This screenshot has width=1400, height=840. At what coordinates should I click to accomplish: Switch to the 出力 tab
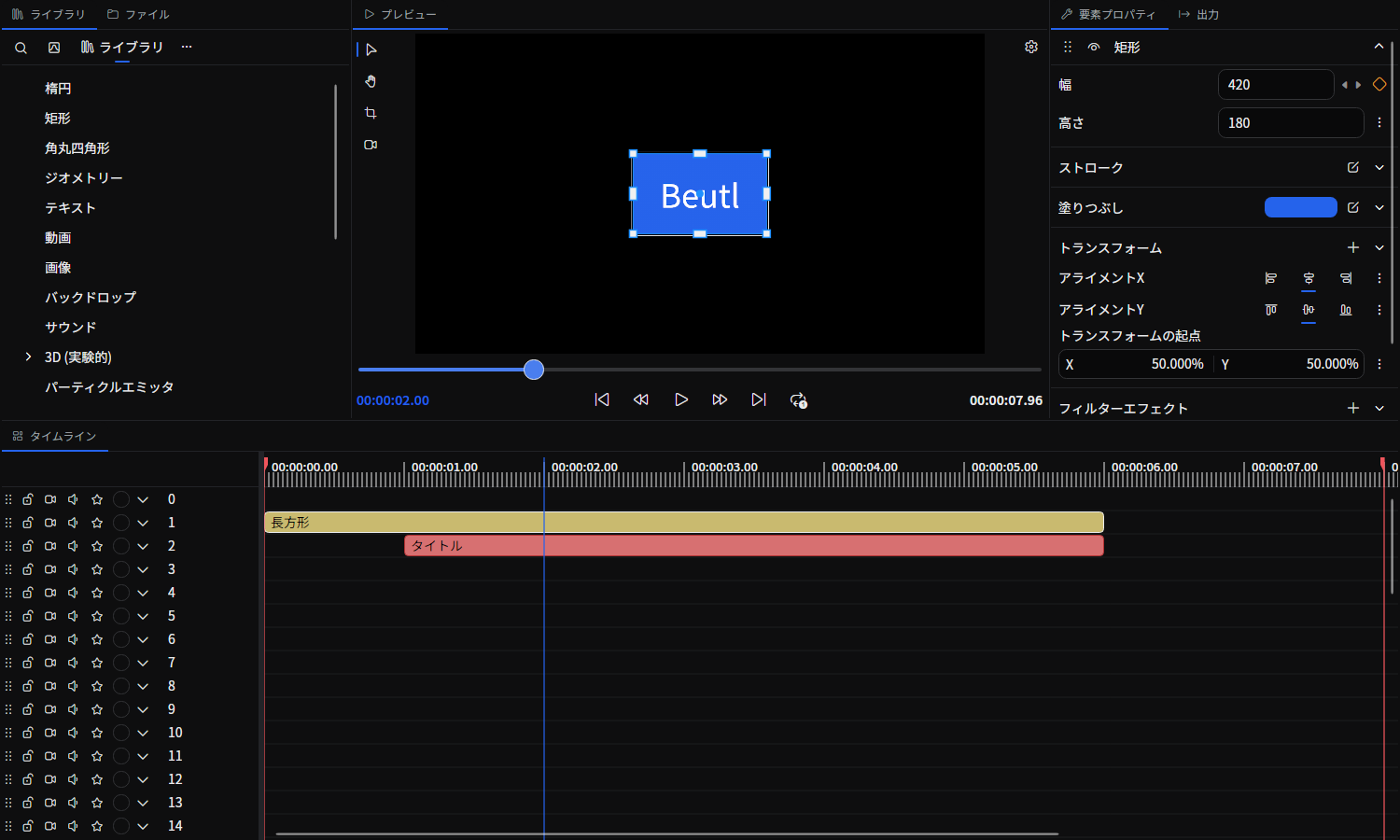click(x=1199, y=14)
